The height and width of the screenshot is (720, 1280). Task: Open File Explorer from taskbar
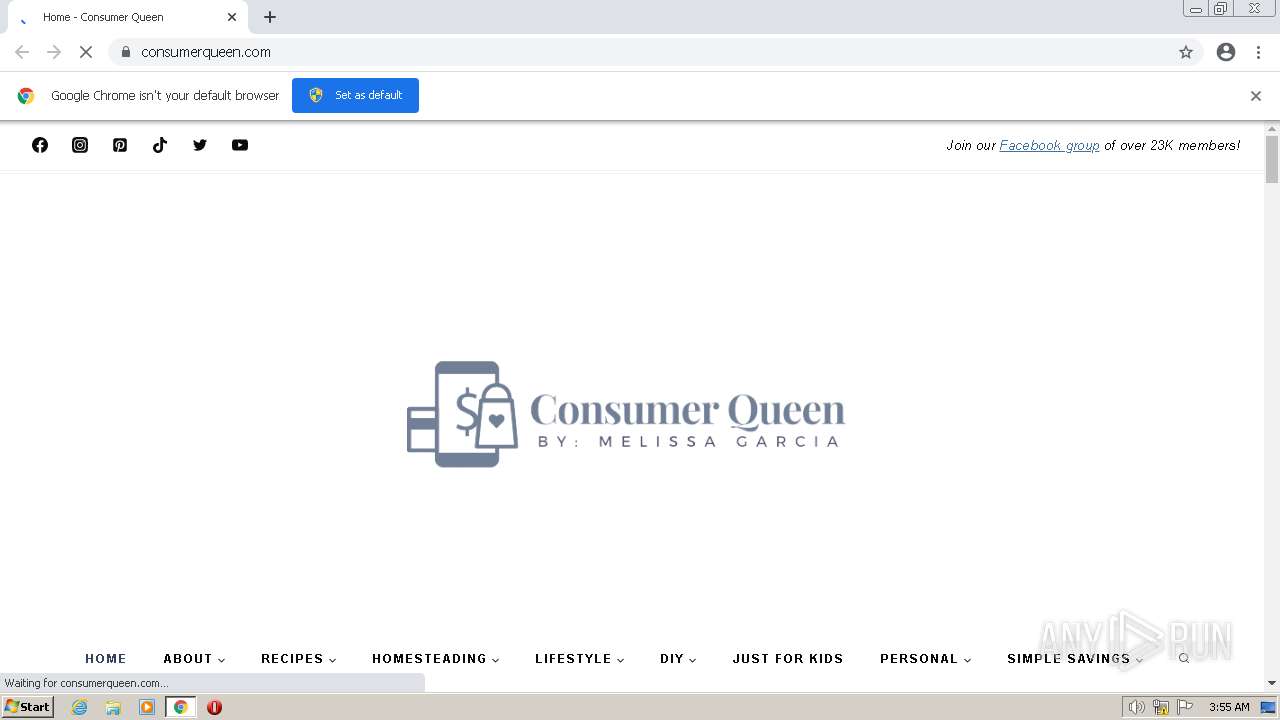point(113,707)
